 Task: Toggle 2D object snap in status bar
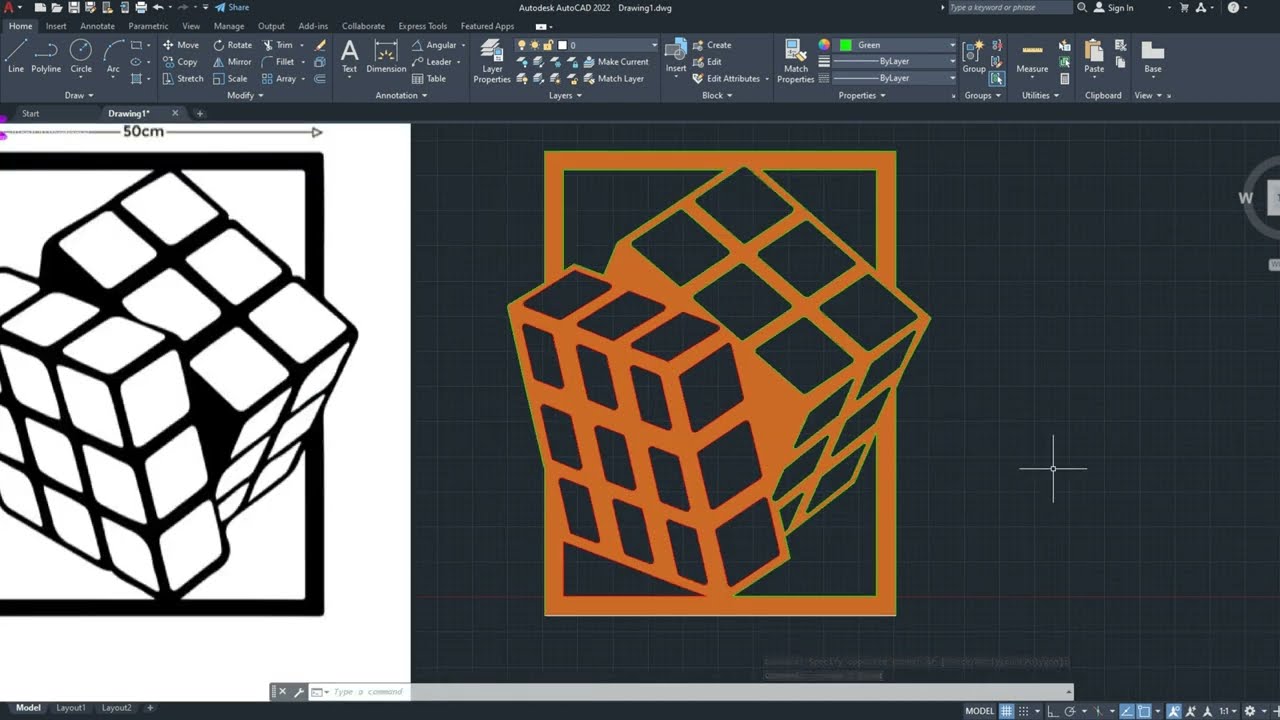point(1145,711)
